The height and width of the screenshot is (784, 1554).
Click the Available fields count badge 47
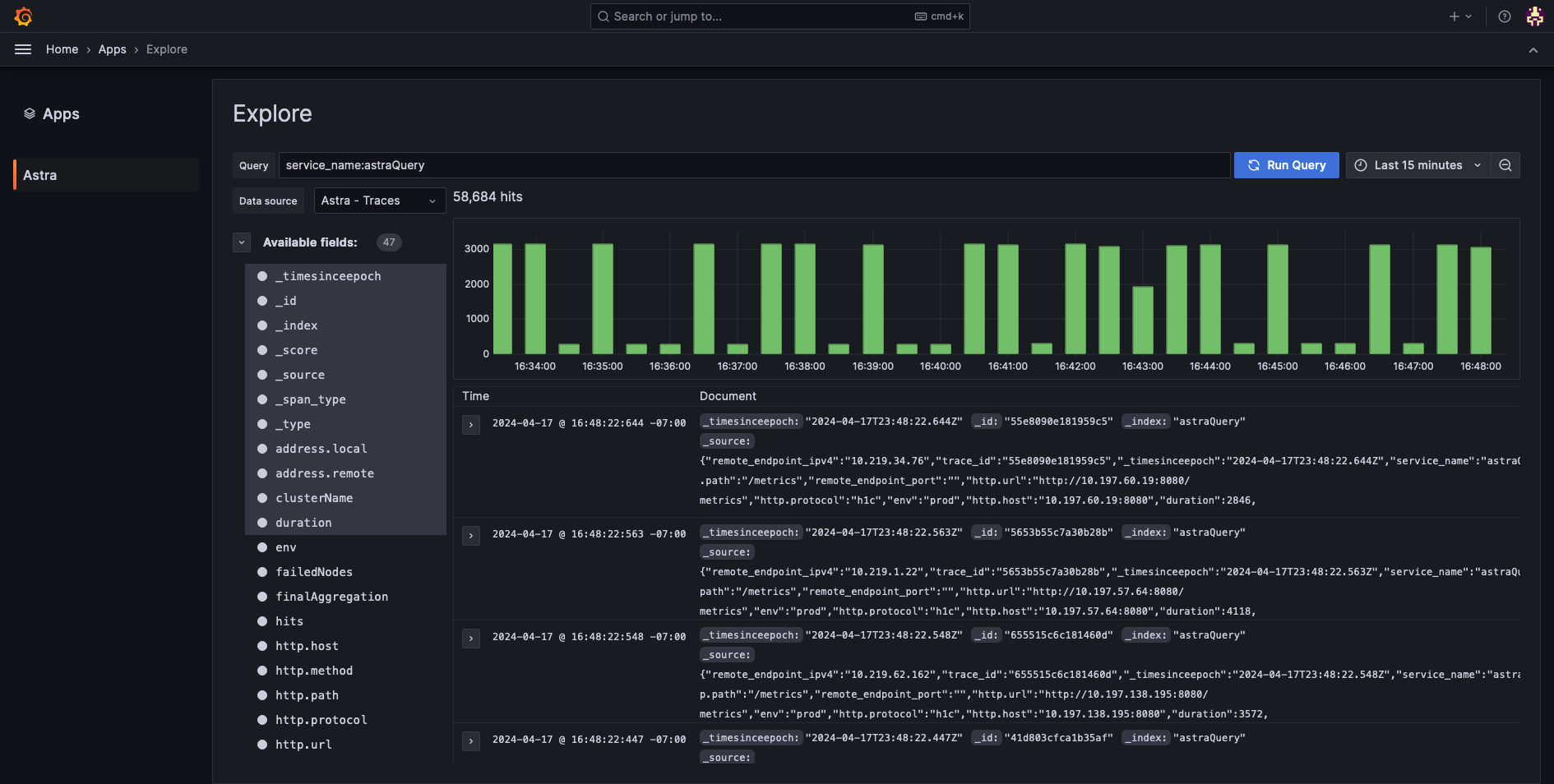(x=389, y=242)
